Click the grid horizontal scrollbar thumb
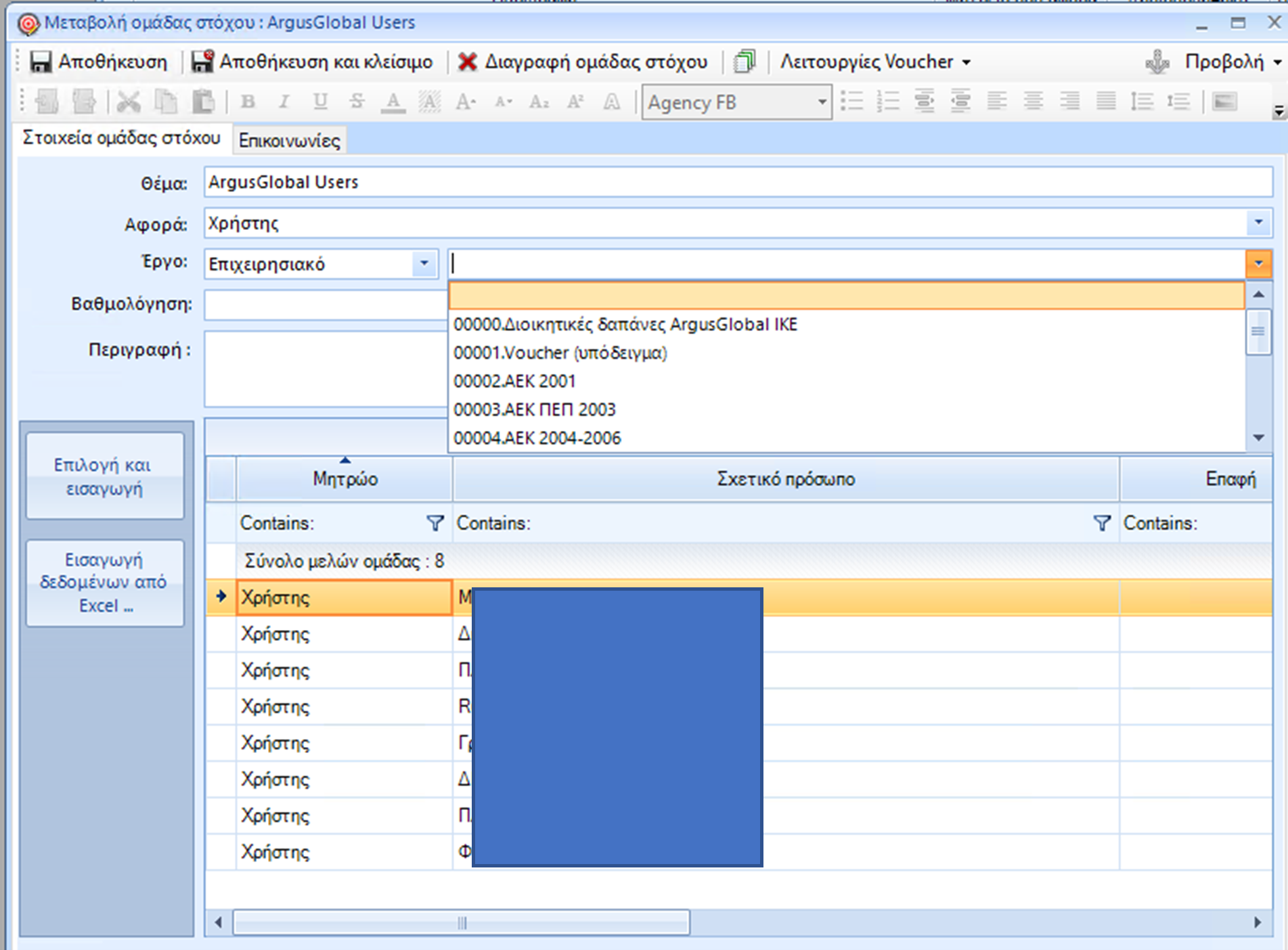 (462, 923)
